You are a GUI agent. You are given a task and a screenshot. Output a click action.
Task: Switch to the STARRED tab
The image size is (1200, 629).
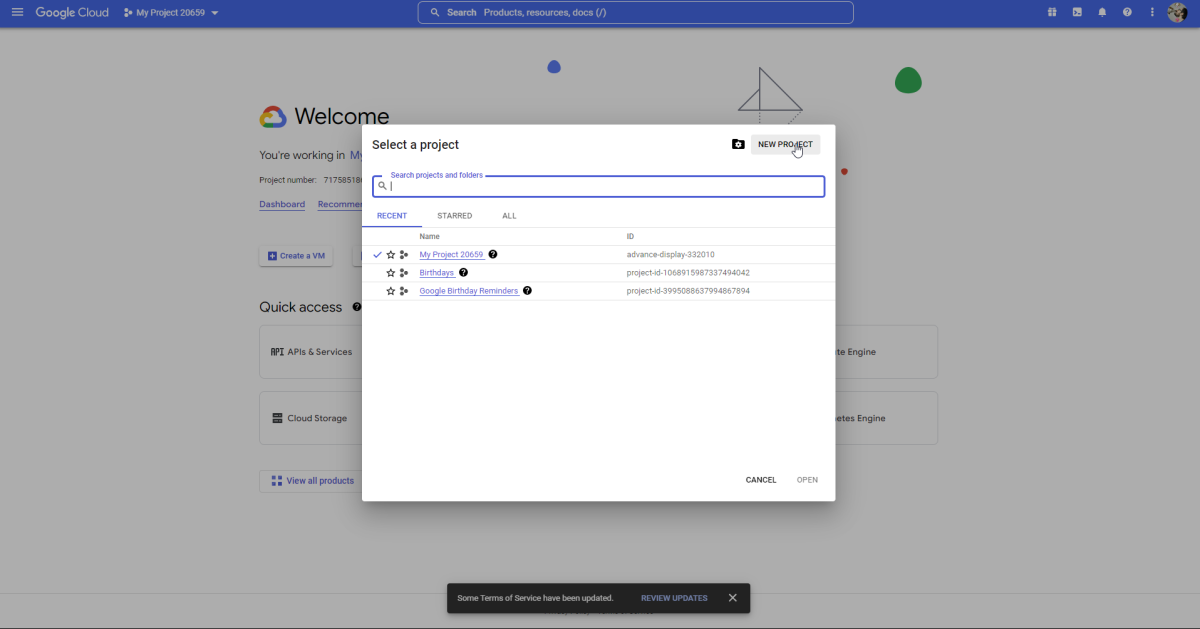(455, 216)
